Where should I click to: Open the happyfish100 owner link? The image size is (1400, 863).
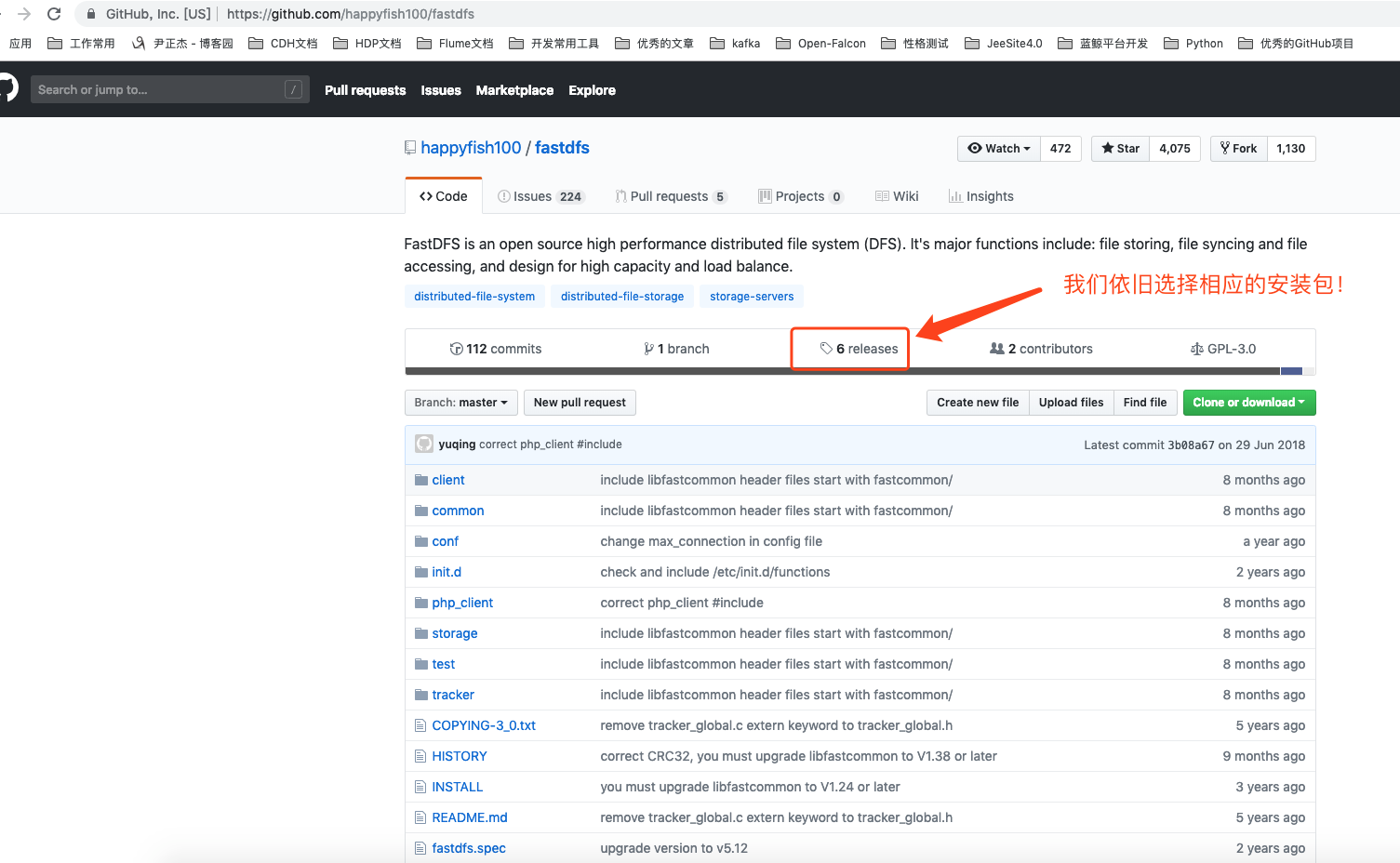(471, 148)
